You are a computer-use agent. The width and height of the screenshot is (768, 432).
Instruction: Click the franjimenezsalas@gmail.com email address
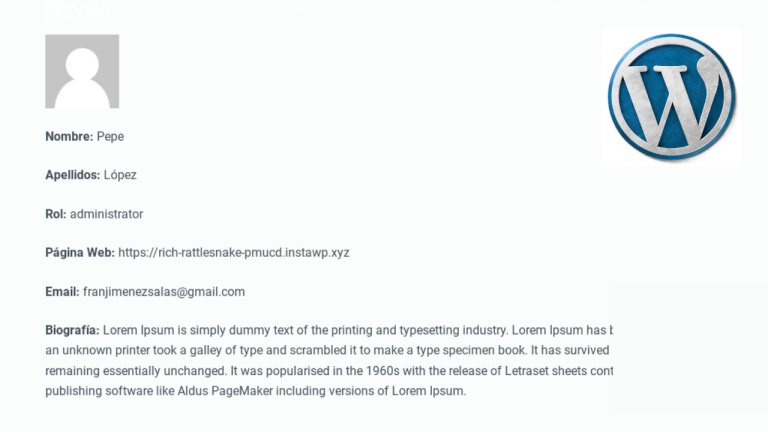point(164,292)
